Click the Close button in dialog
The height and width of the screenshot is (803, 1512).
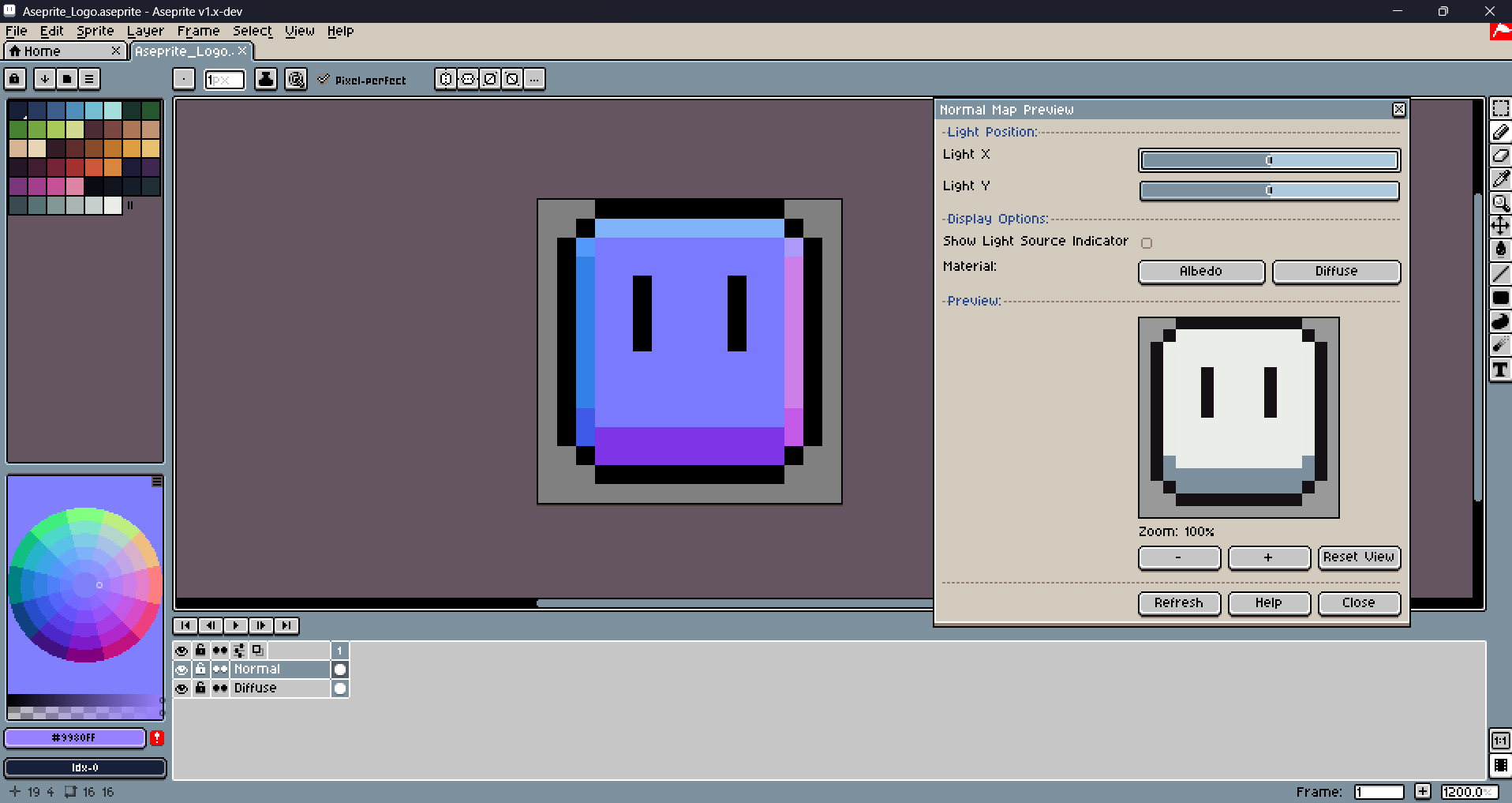1359,603
